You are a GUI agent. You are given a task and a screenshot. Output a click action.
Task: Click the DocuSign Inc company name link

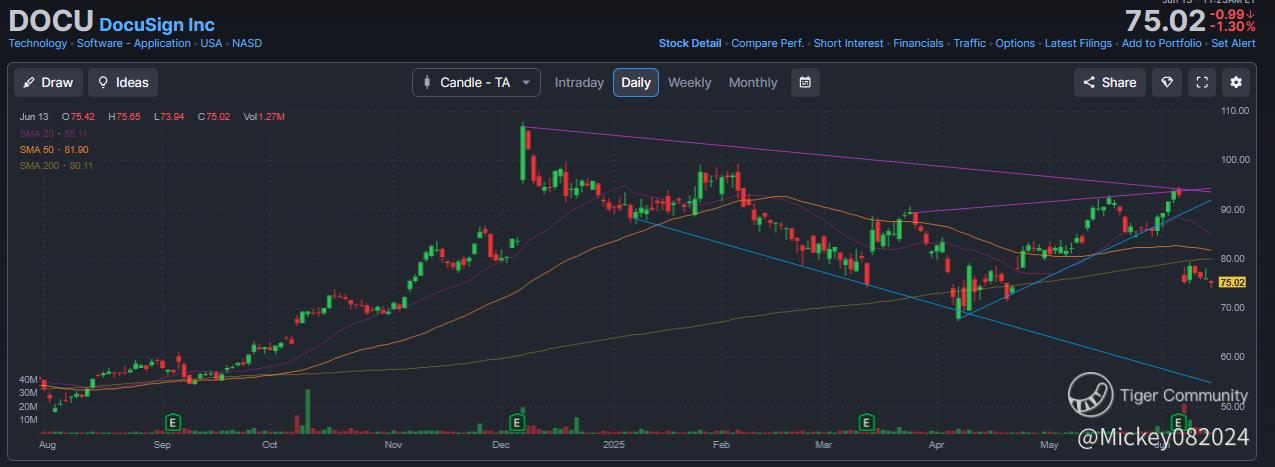(x=157, y=24)
